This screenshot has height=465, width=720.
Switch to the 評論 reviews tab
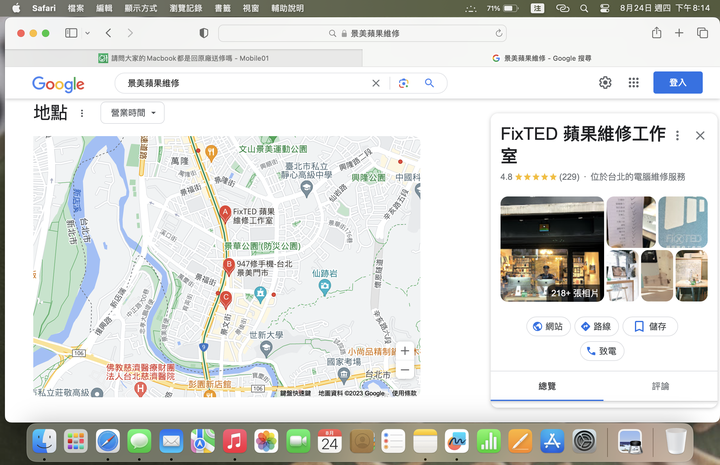pos(660,386)
